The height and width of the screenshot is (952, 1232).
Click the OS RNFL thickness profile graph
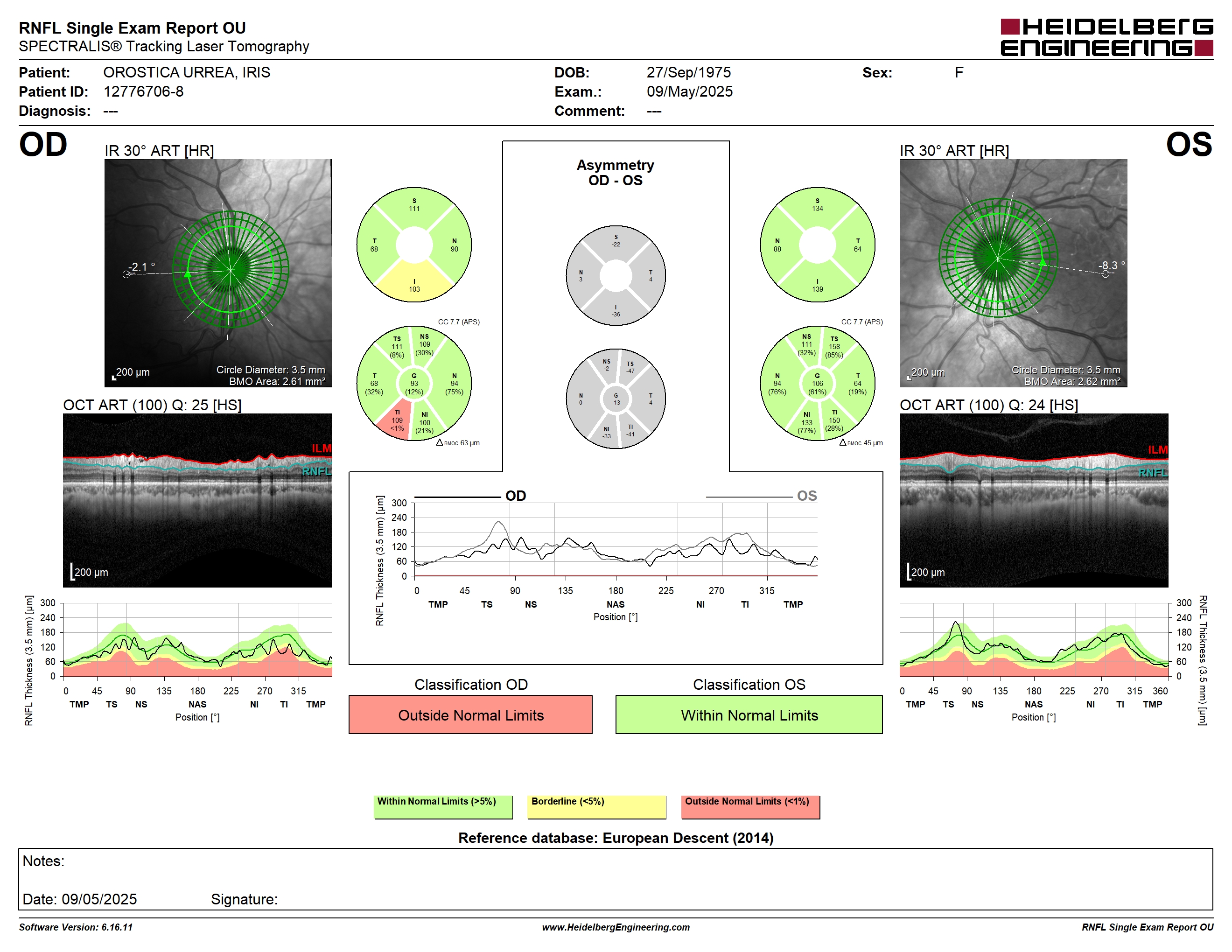pos(1034,639)
